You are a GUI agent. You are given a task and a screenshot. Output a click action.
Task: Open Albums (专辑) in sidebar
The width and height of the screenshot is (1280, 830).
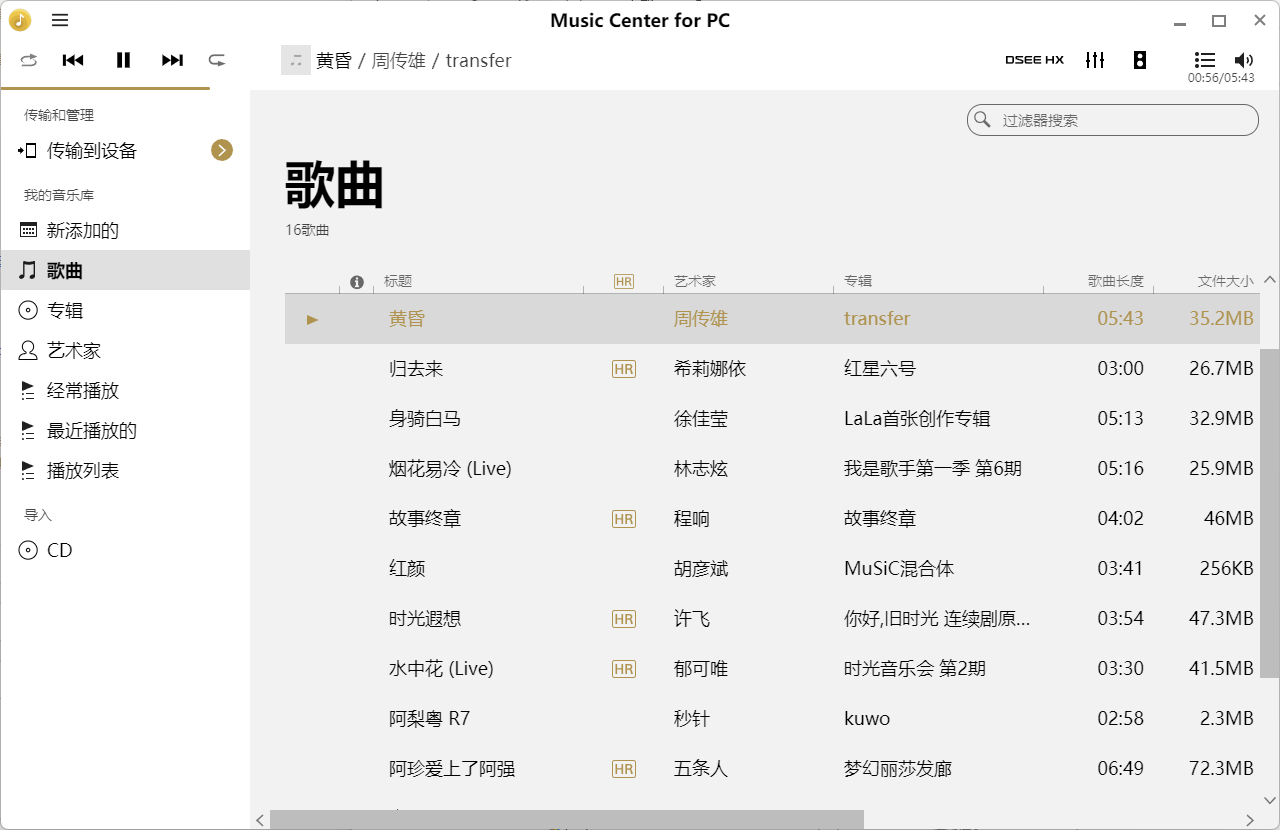click(125, 311)
